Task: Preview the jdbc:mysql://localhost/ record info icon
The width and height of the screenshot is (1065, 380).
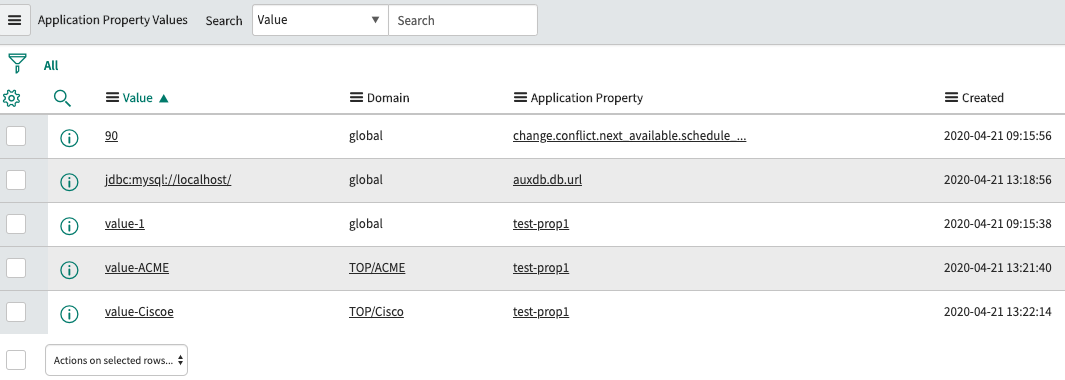Action: [69, 182]
